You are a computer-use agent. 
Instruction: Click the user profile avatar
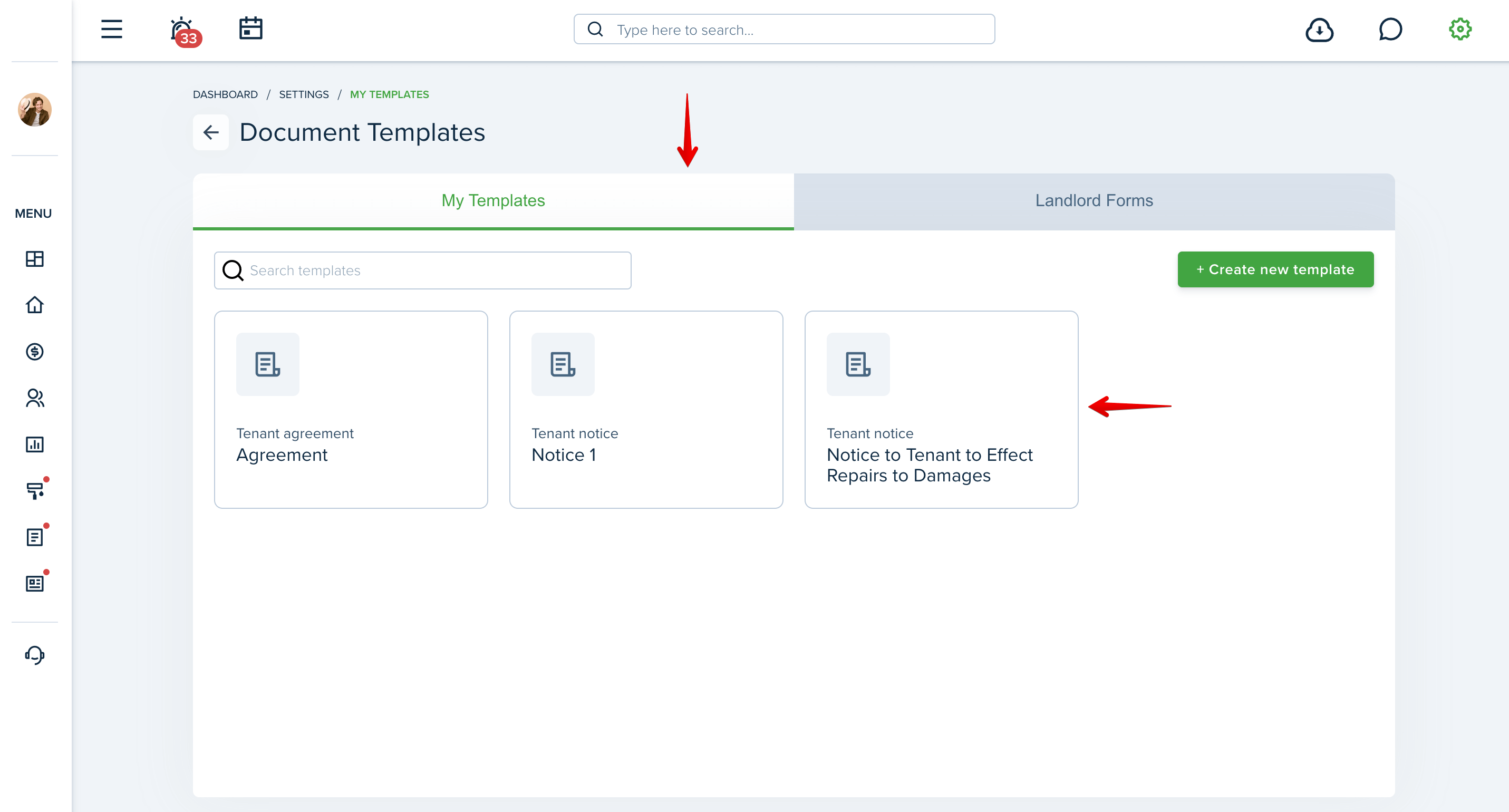click(35, 109)
